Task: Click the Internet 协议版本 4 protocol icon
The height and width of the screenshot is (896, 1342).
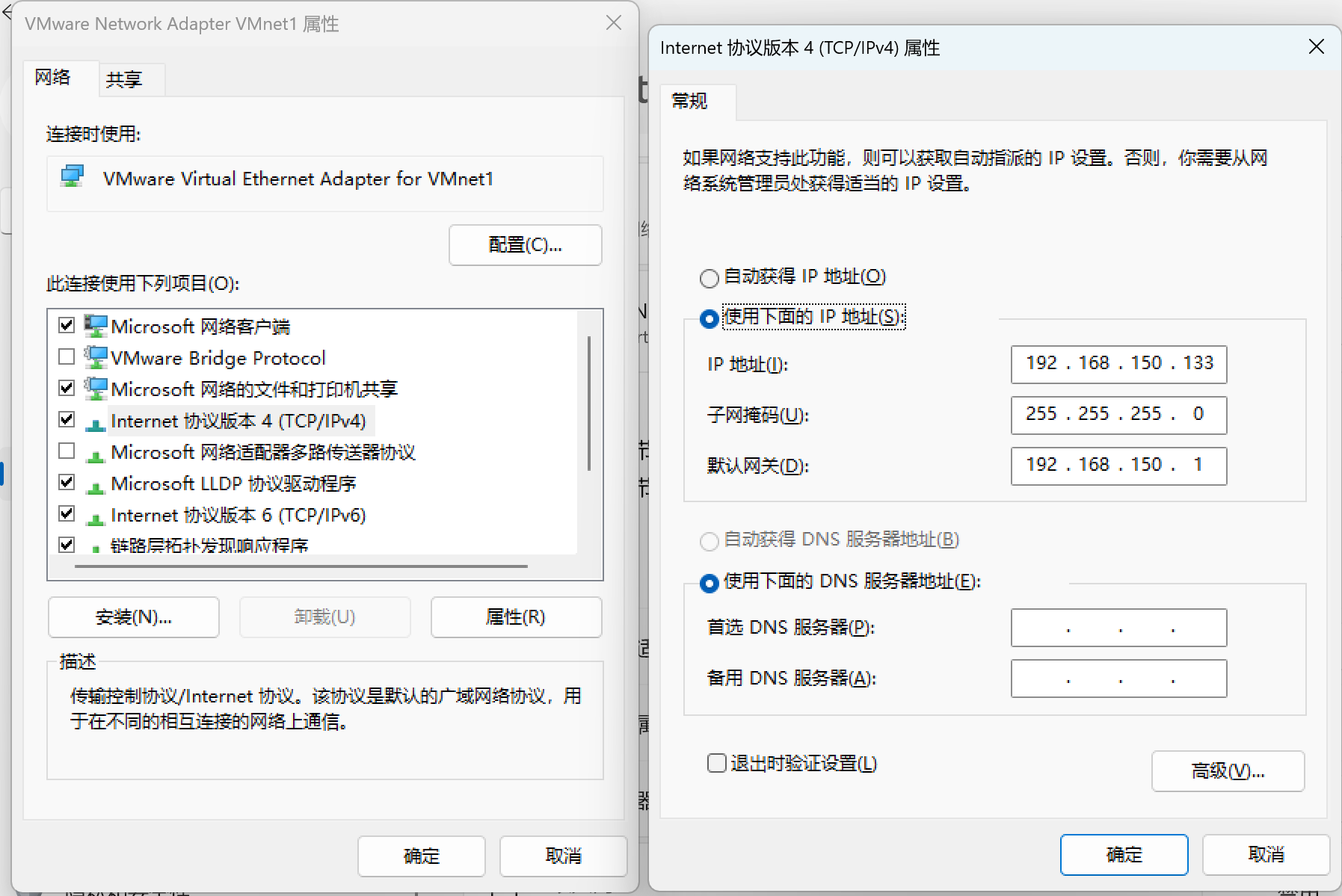Action: (95, 424)
